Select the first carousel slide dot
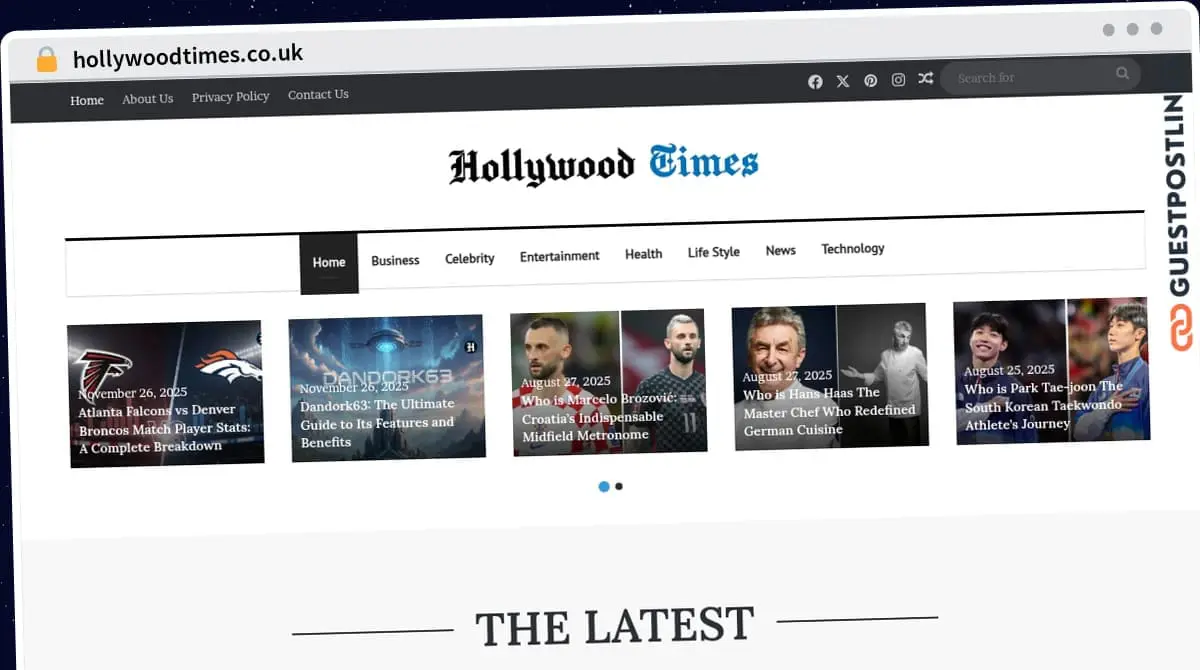This screenshot has width=1200, height=670. click(604, 487)
